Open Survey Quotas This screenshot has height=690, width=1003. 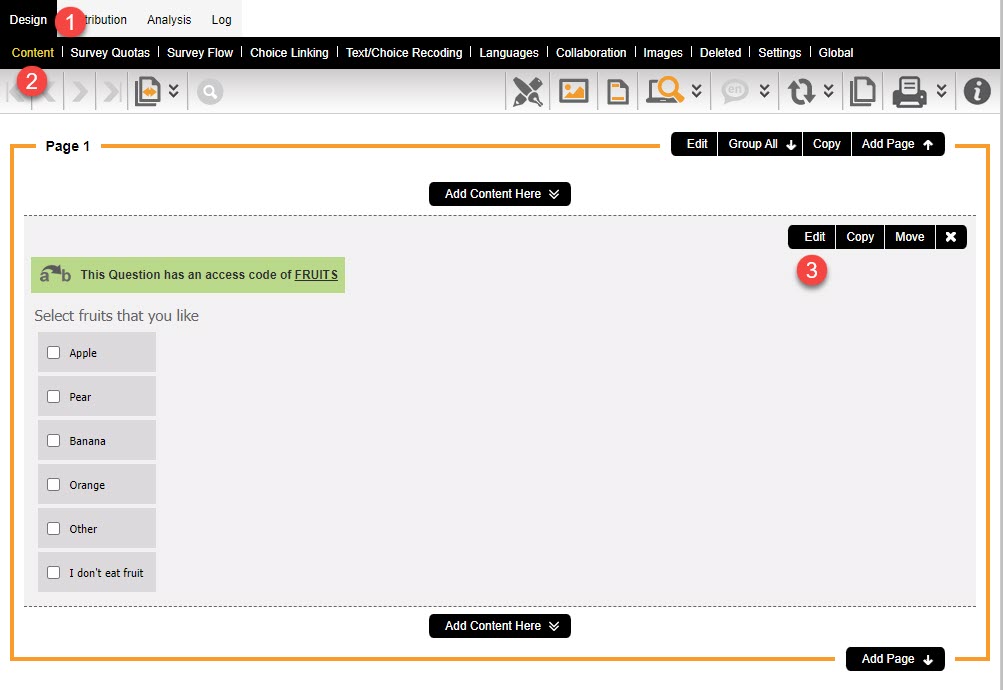tap(110, 52)
